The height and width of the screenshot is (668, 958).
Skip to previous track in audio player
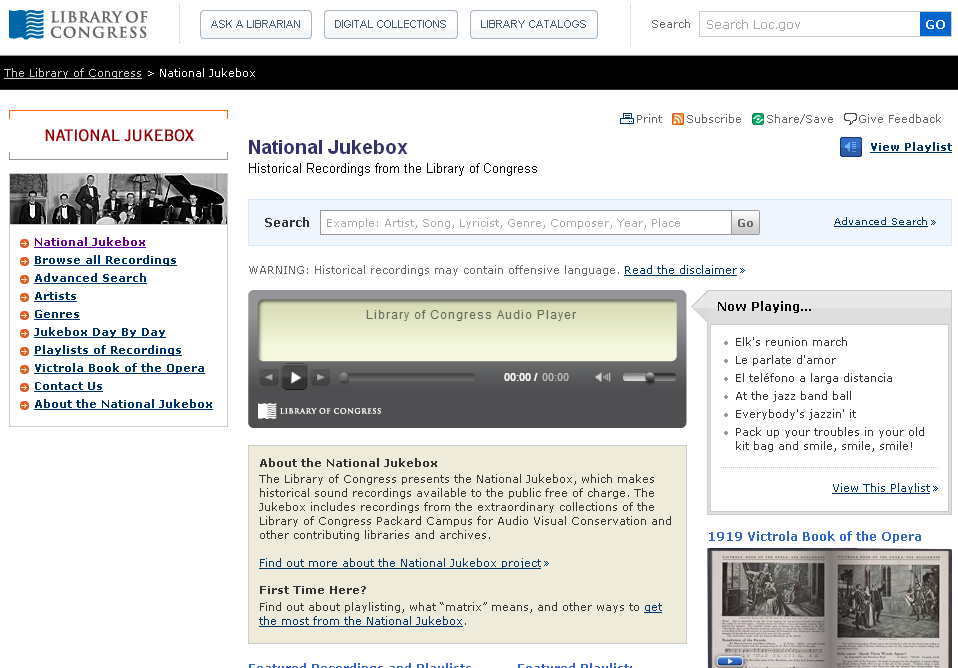point(269,377)
